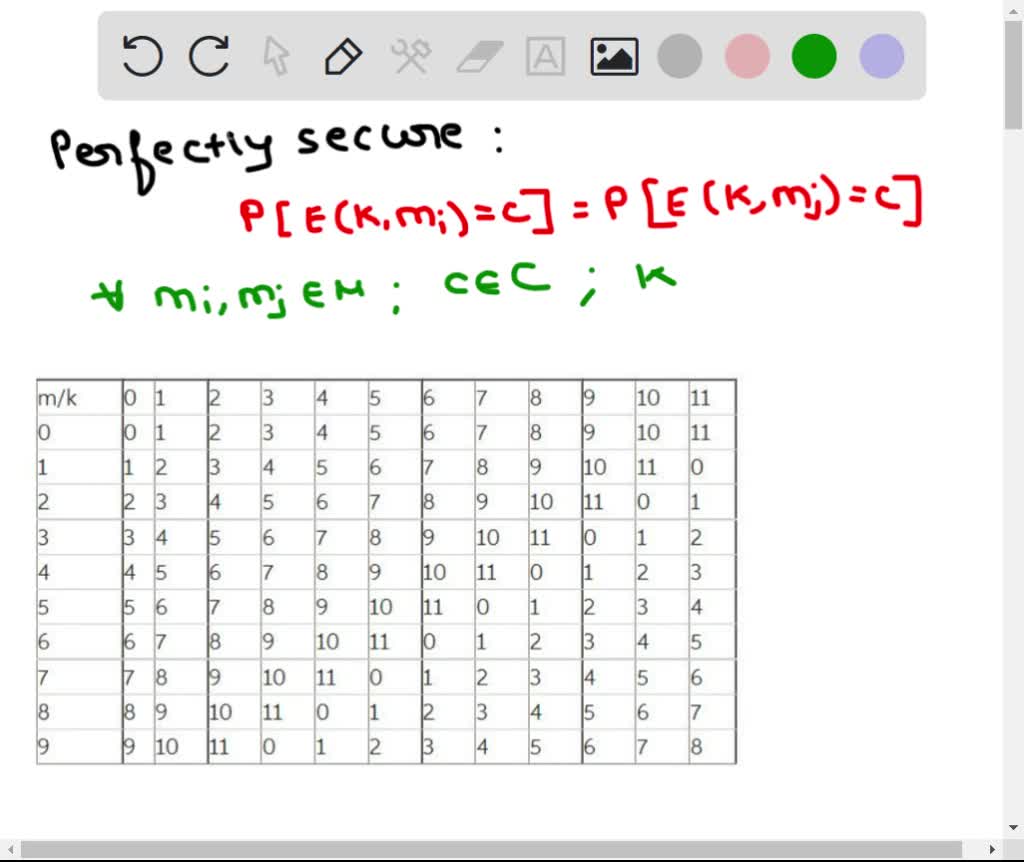Image resolution: width=1024 pixels, height=862 pixels.
Task: Select the Text tool
Action: pyautogui.click(x=546, y=57)
